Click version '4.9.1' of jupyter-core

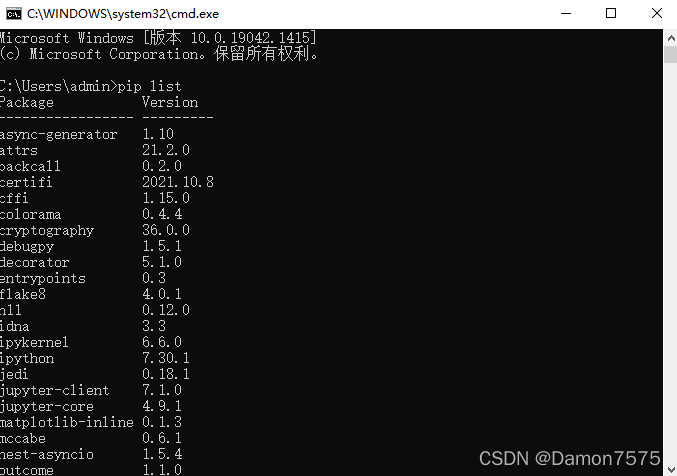[x=162, y=406]
